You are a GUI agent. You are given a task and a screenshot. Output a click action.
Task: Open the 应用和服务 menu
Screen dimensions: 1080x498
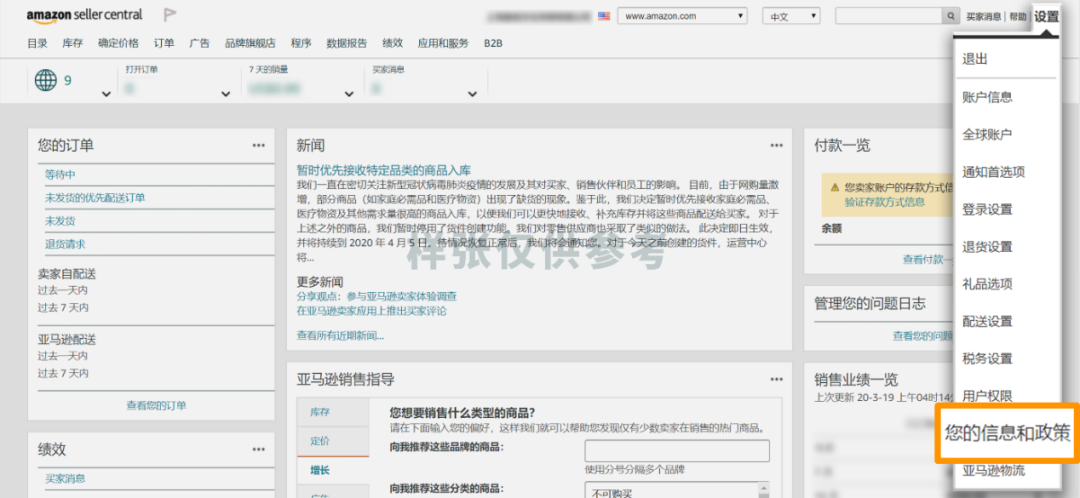[x=443, y=43]
